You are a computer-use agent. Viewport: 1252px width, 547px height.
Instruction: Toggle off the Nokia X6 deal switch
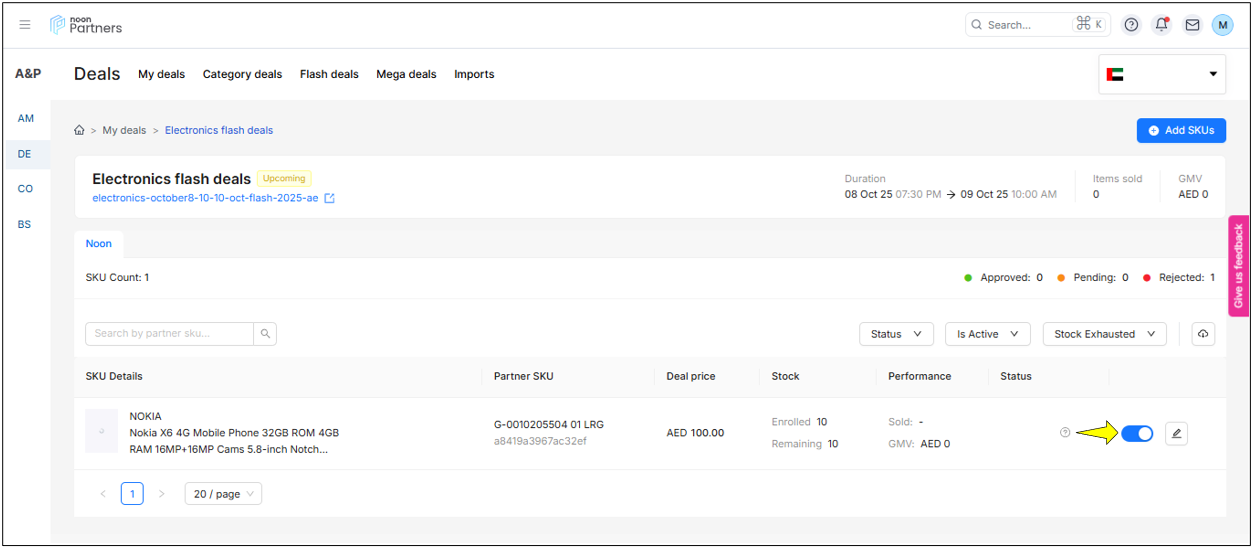[1137, 433]
